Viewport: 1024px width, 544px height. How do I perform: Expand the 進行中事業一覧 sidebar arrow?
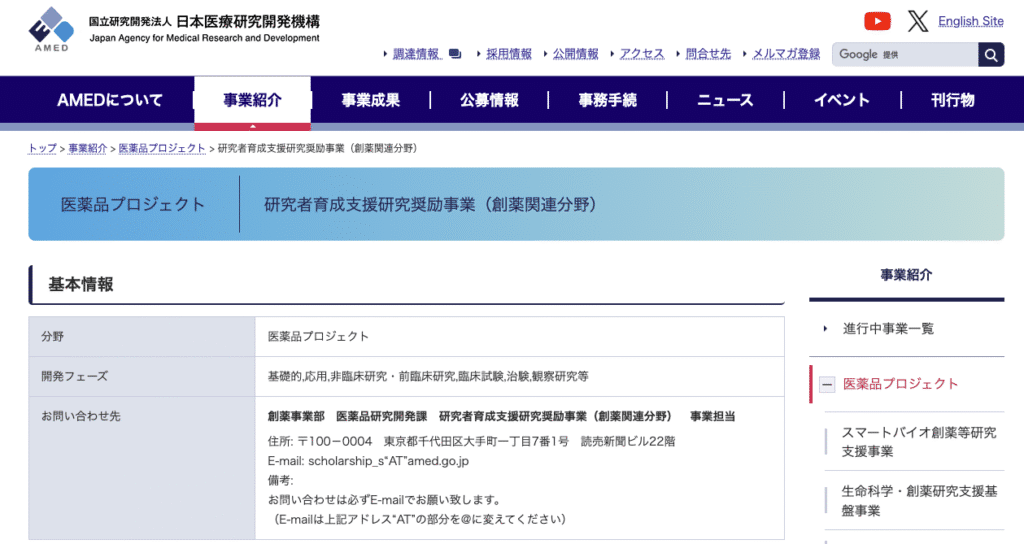coord(825,329)
